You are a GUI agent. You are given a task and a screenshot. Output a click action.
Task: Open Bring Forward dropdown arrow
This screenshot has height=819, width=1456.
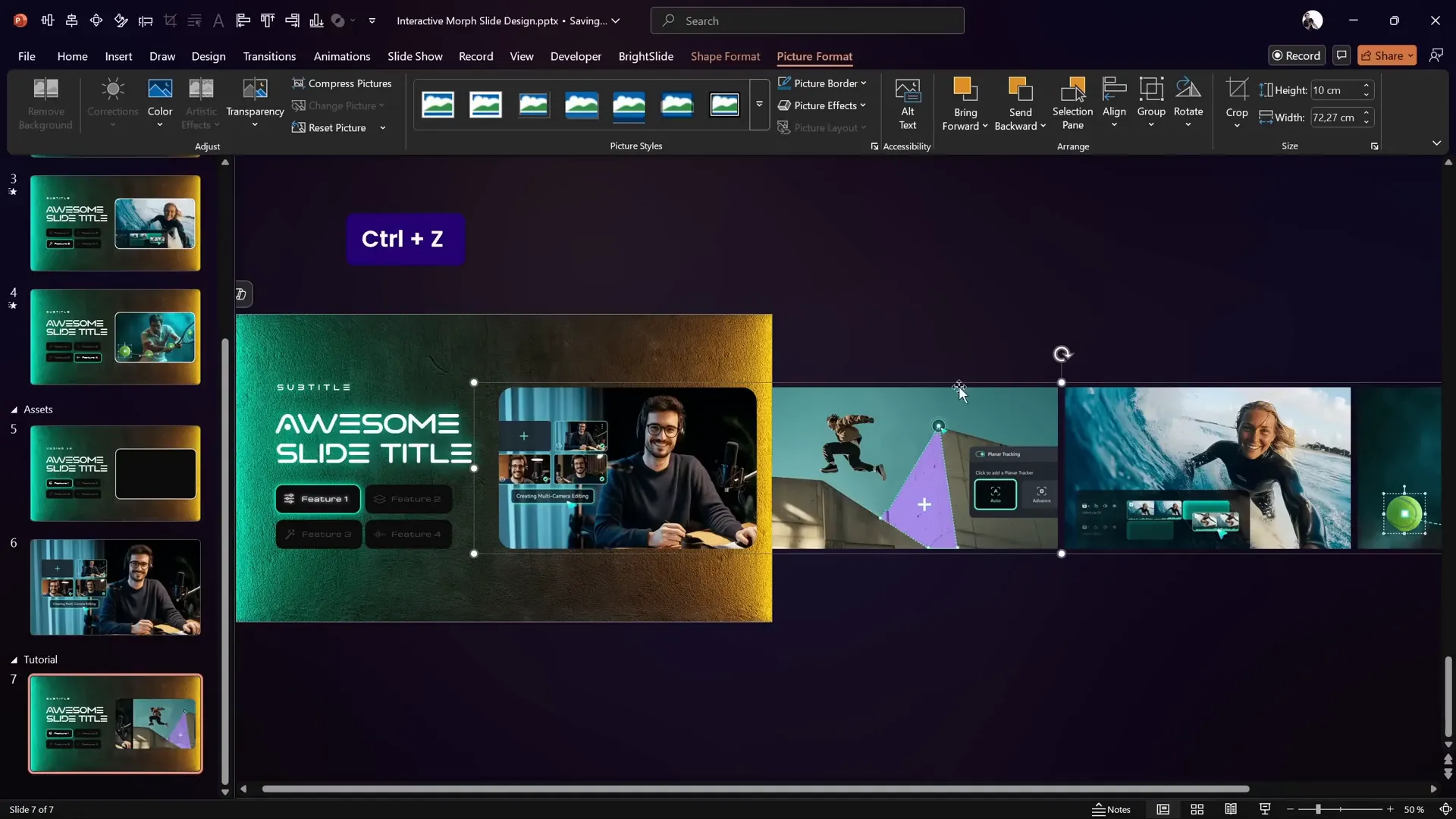pos(984,126)
